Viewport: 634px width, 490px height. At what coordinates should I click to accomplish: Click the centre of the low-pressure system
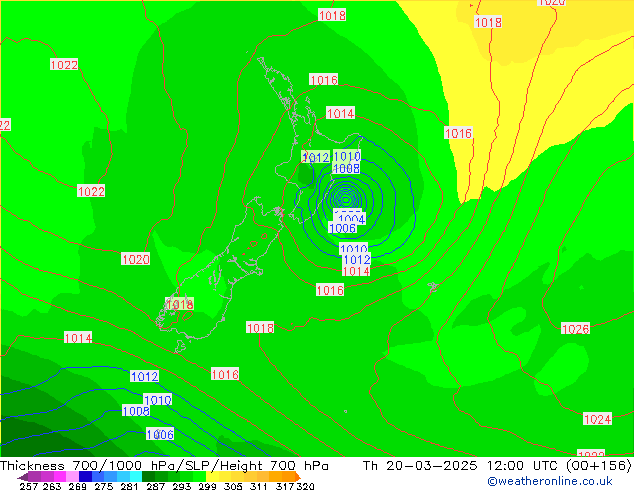[346, 199]
